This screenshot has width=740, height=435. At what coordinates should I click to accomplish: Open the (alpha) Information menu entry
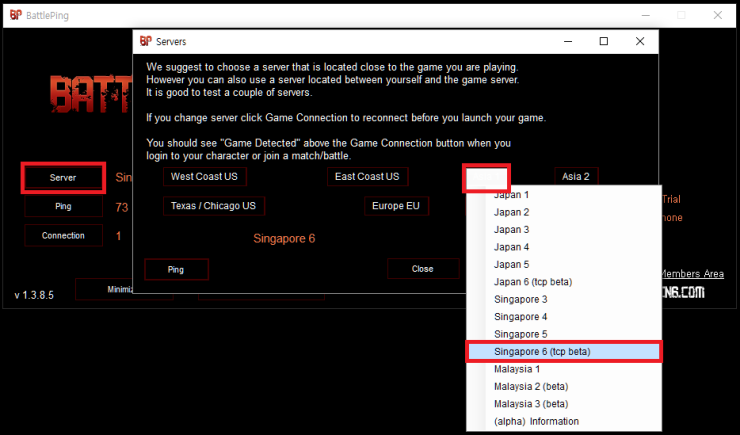(x=563, y=421)
